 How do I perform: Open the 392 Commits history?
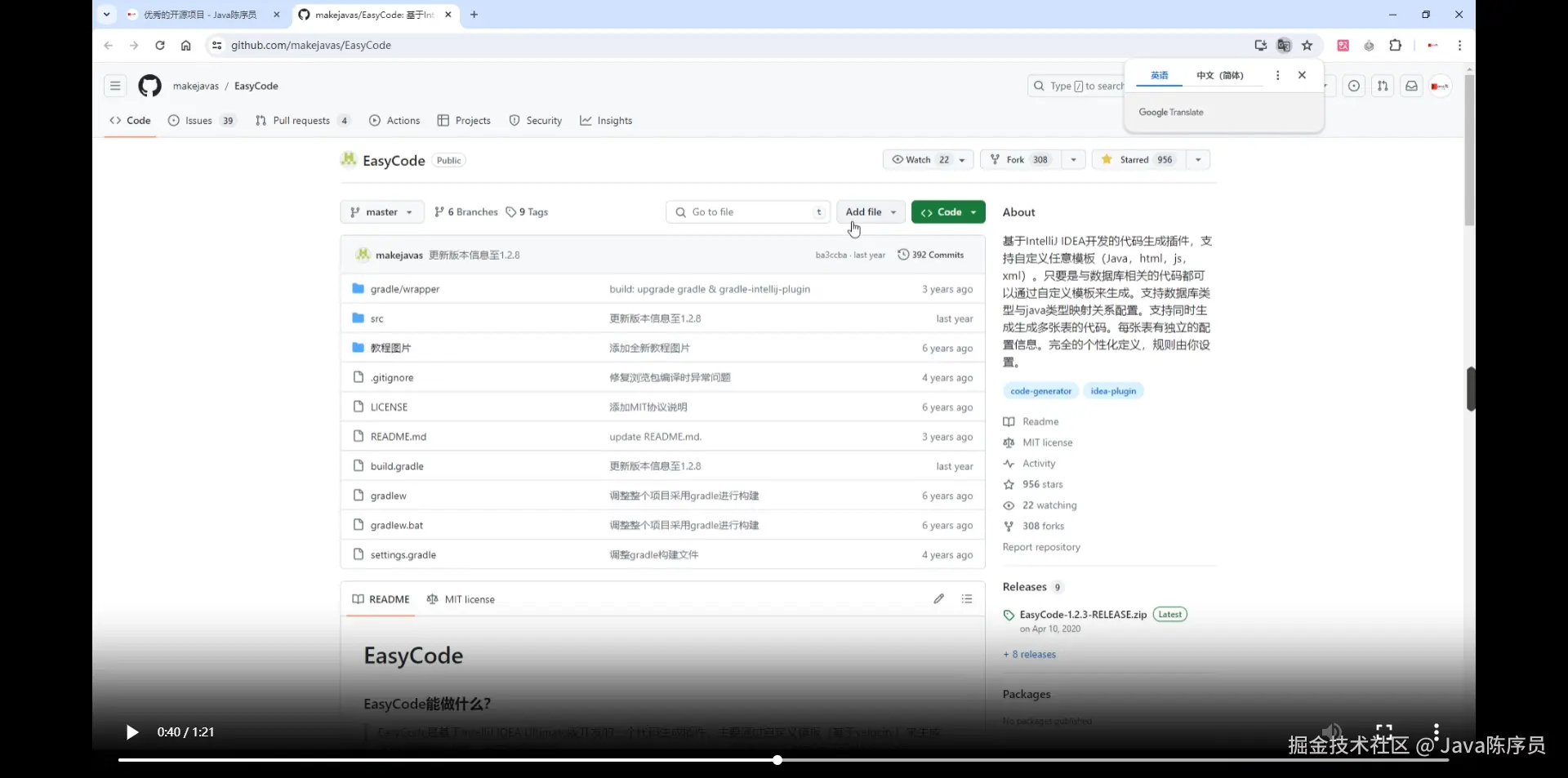(x=931, y=256)
